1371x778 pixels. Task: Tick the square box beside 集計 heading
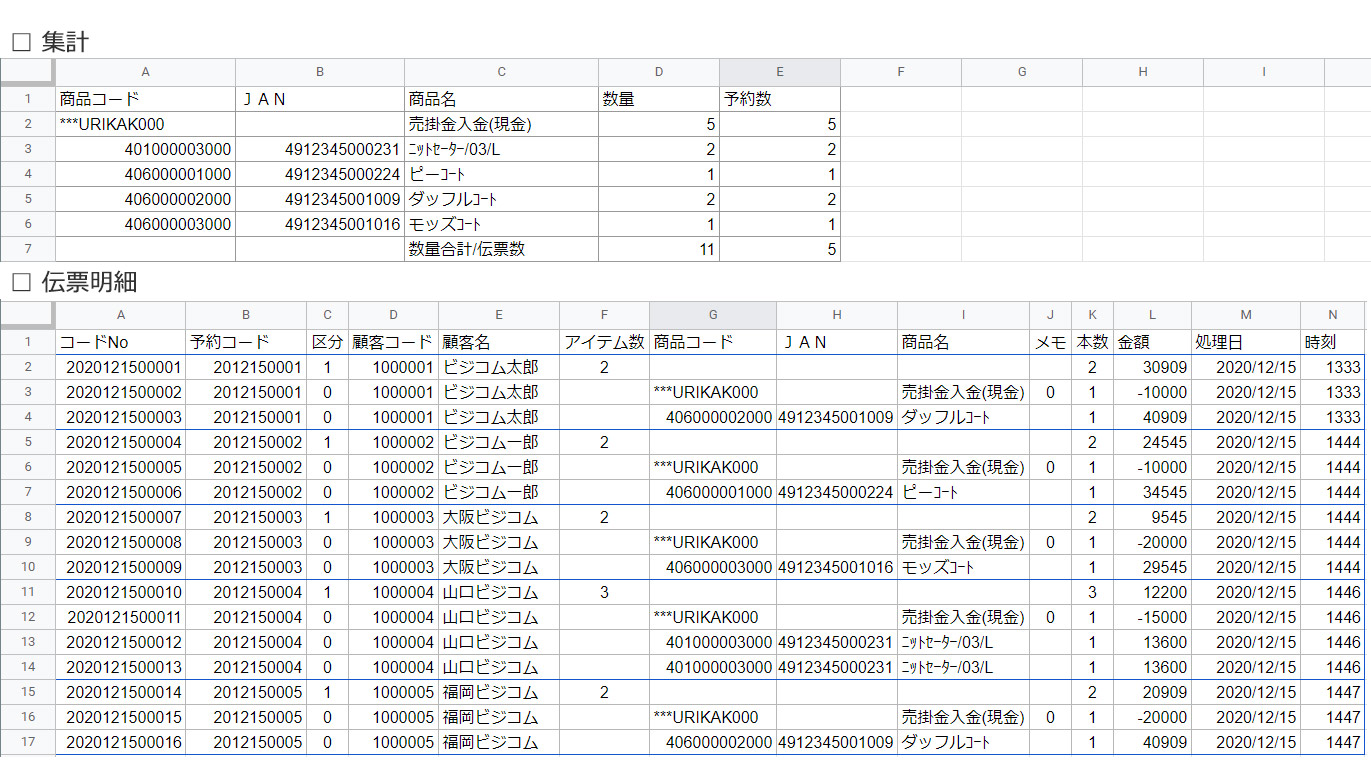point(21,42)
